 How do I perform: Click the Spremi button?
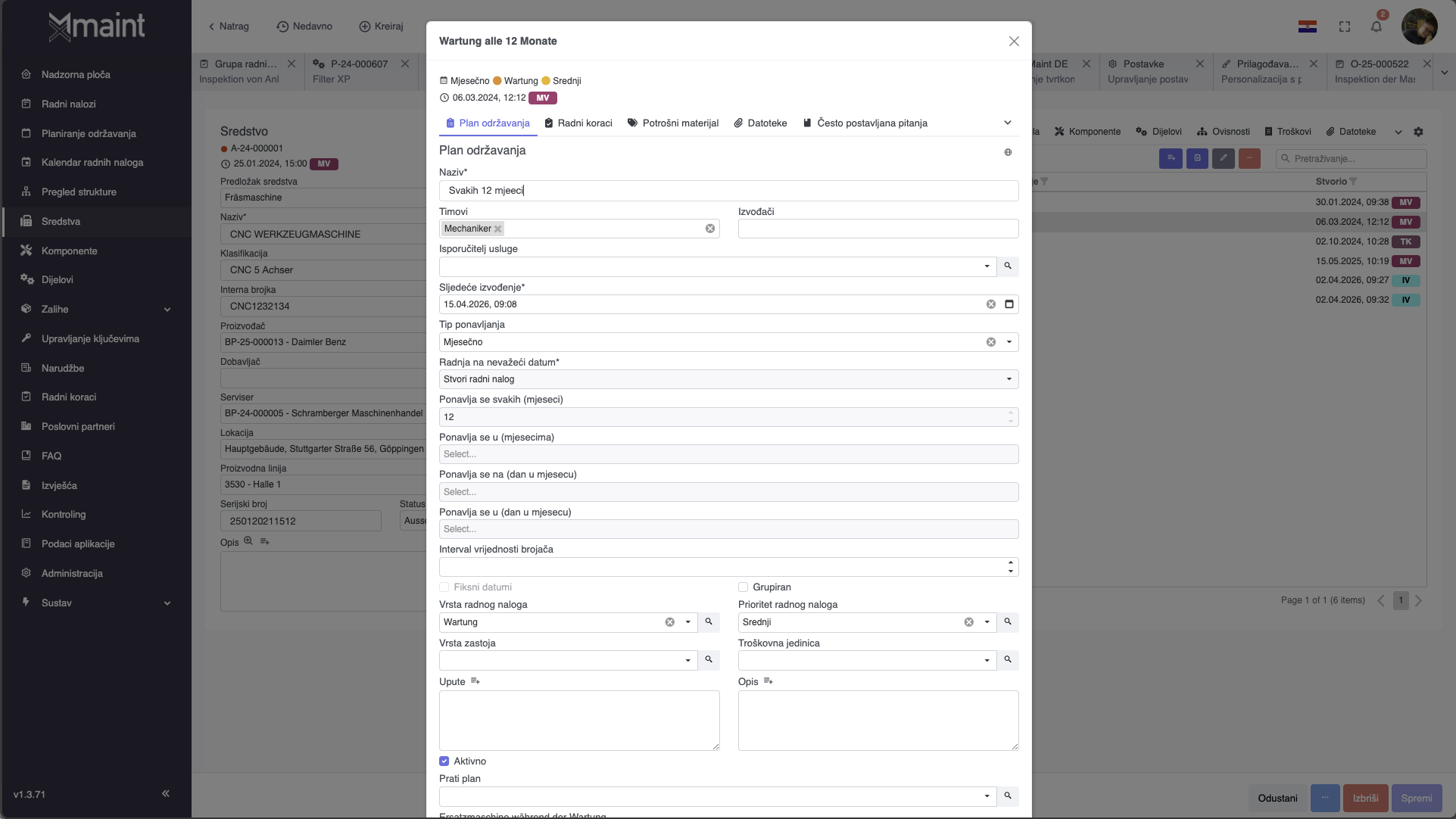pos(1416,799)
